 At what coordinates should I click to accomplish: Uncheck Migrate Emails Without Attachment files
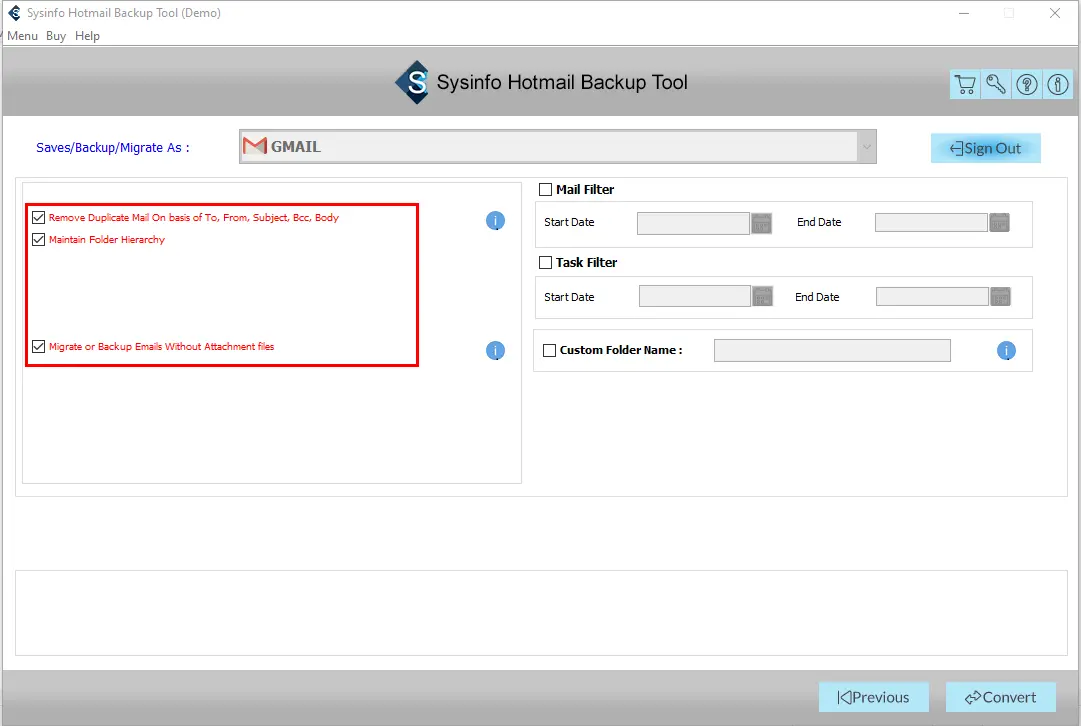click(39, 346)
